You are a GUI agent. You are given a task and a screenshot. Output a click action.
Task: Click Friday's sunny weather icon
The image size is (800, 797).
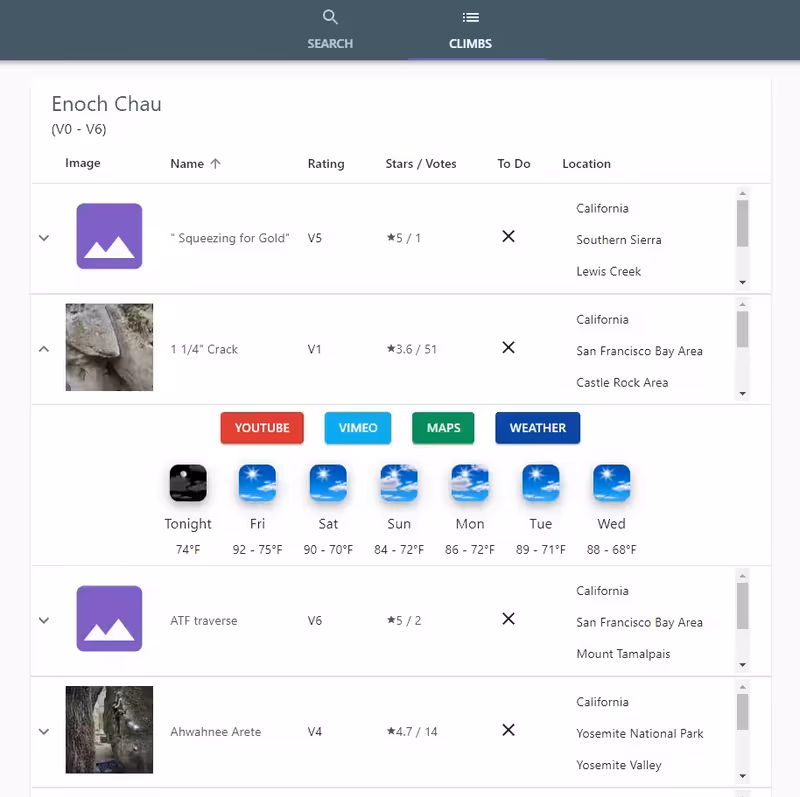coord(257,483)
